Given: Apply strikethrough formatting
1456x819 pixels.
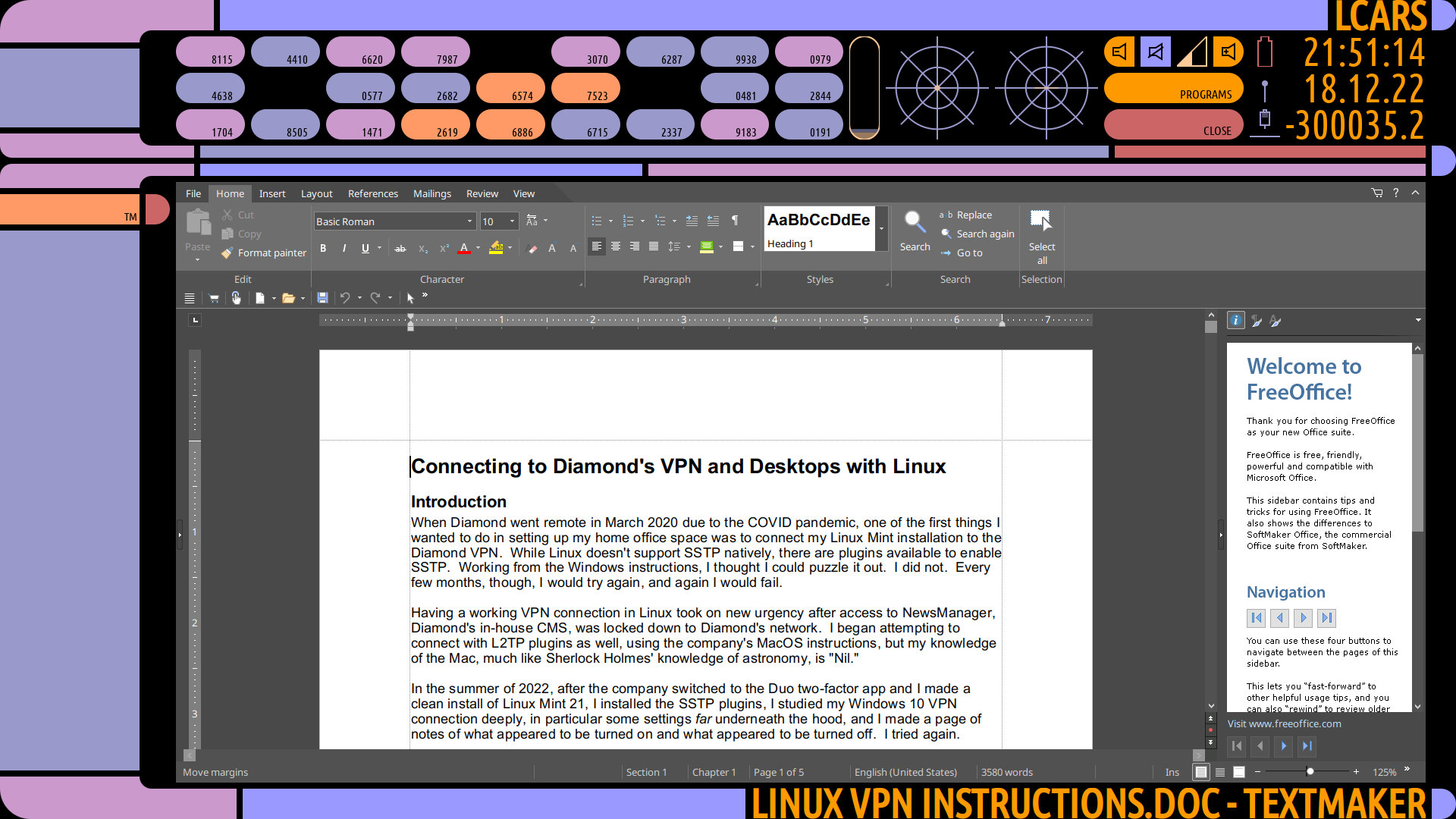Looking at the screenshot, I should coord(400,248).
